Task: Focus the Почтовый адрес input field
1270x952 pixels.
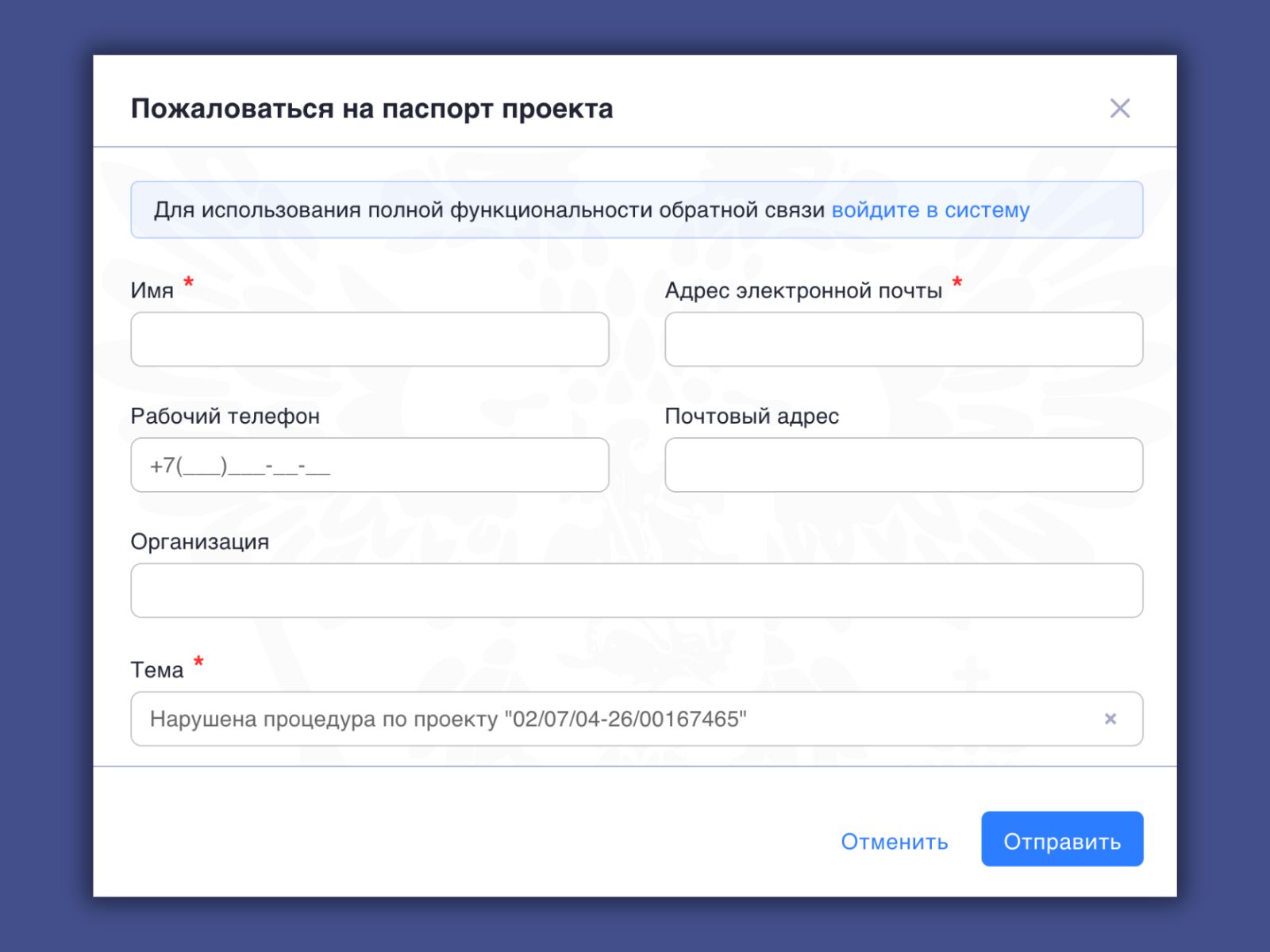Action: tap(903, 466)
